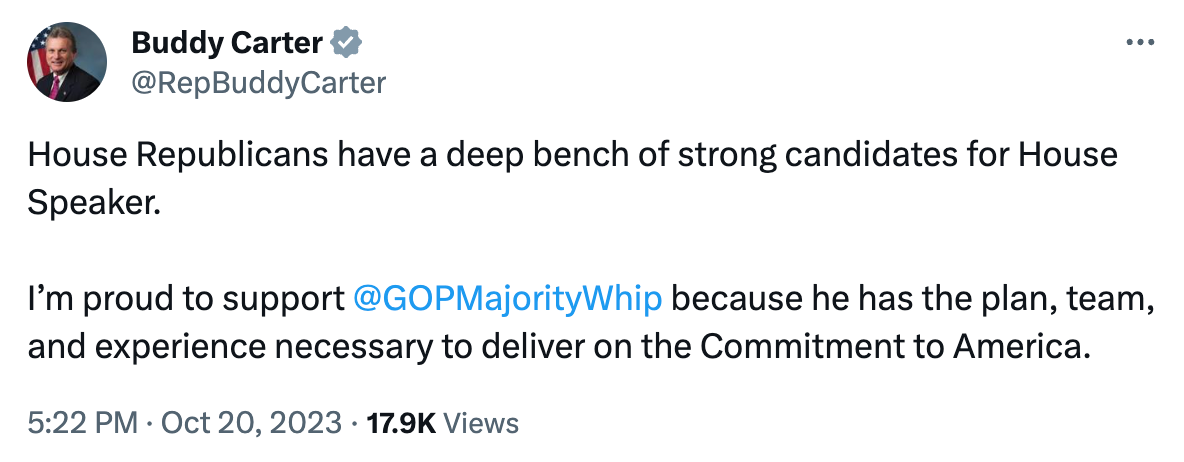Click the 5:22 PM Oct 20, 2023 timestamp
Viewport: 1184px width, 462px height.
coord(185,423)
